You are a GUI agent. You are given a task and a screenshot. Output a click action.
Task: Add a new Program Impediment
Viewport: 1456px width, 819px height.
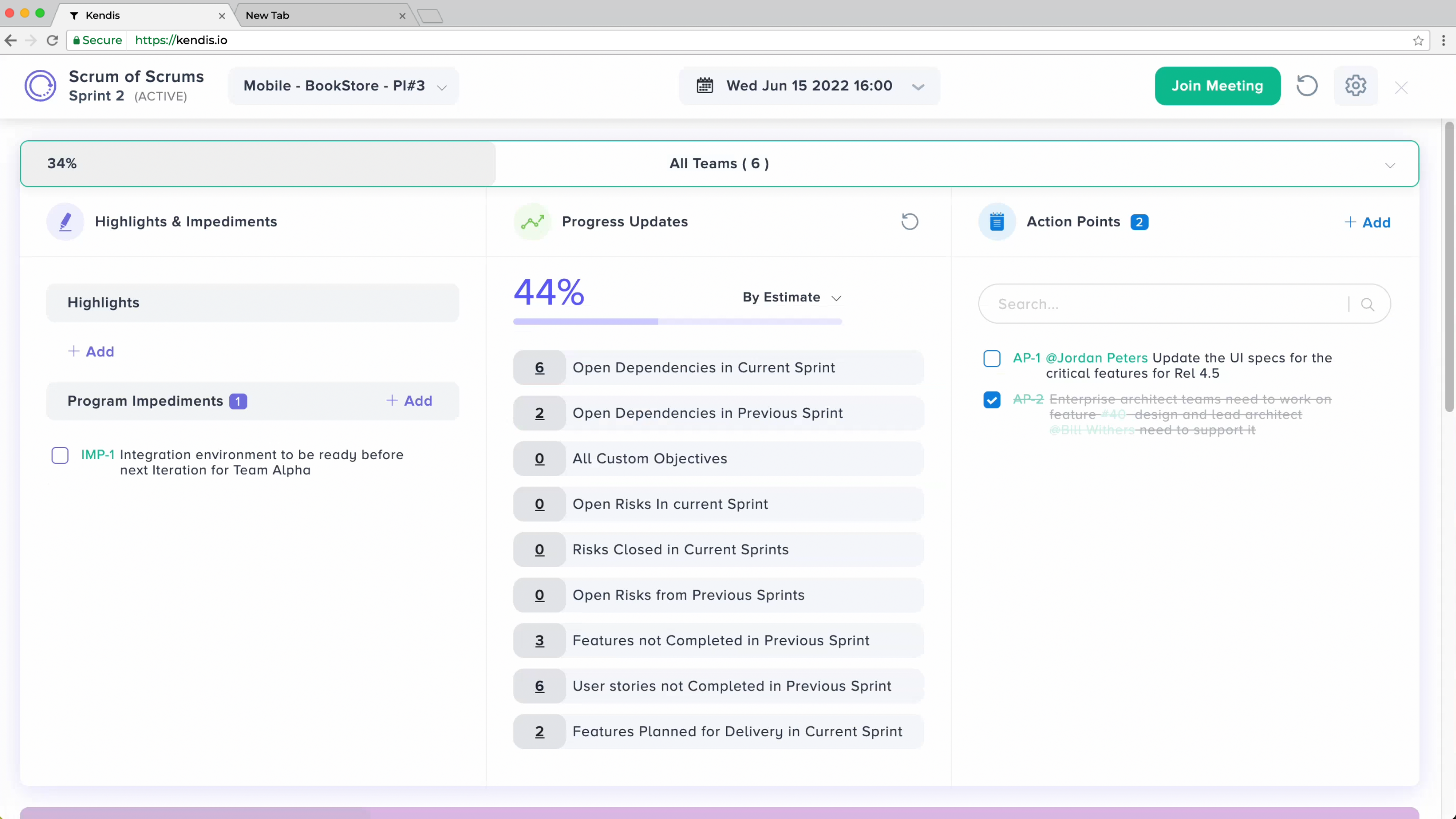[x=409, y=401]
